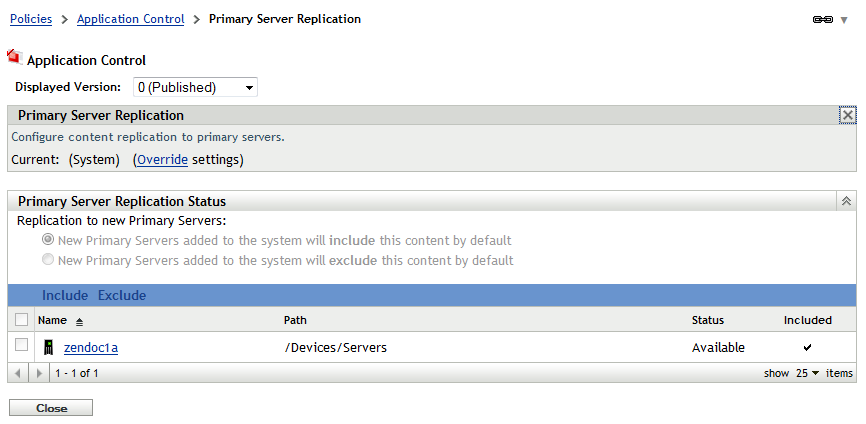The width and height of the screenshot is (866, 424).
Task: Click the red Application Control policy icon
Action: (15, 58)
